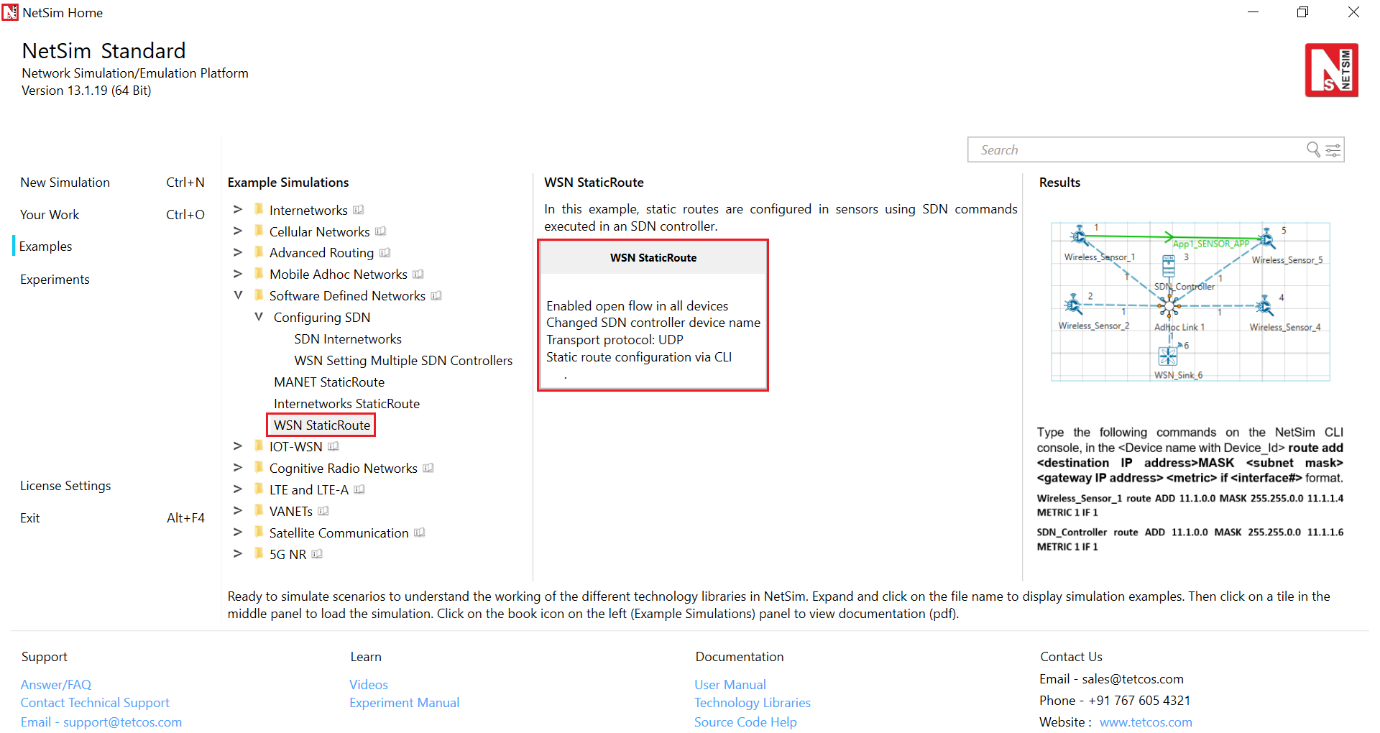The image size is (1380, 733).
Task: Select New Simulation from left menu
Action: tap(65, 183)
